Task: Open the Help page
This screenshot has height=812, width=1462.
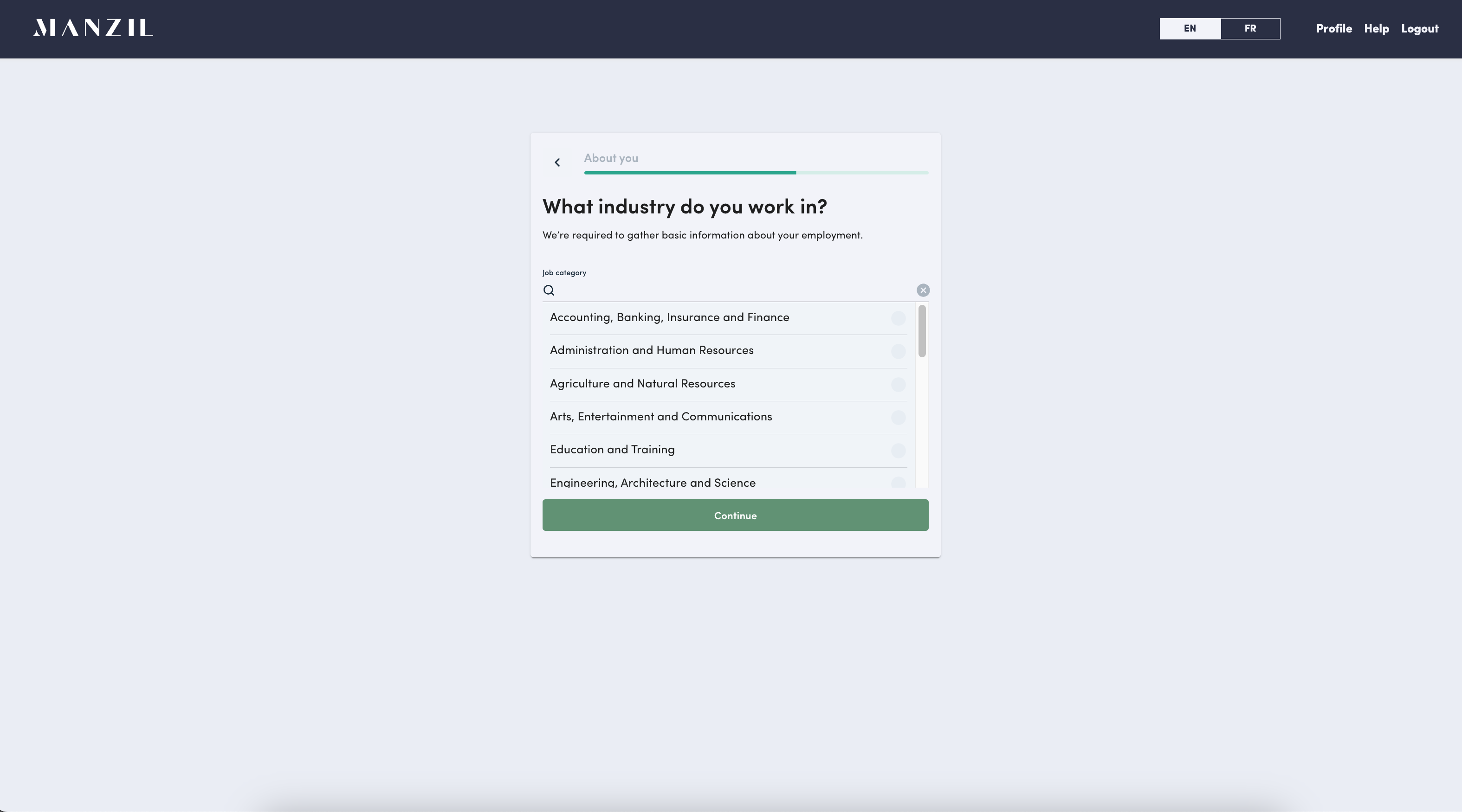Action: (x=1376, y=28)
